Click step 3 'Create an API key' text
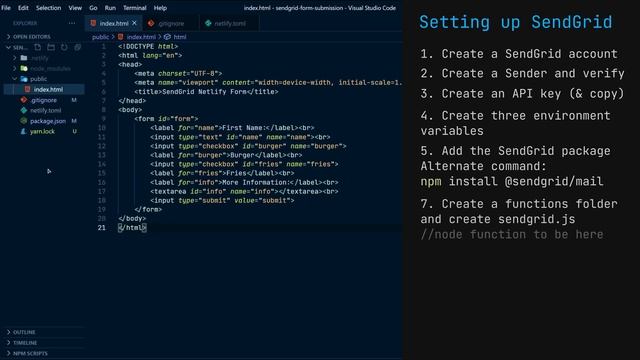 click(x=522, y=94)
